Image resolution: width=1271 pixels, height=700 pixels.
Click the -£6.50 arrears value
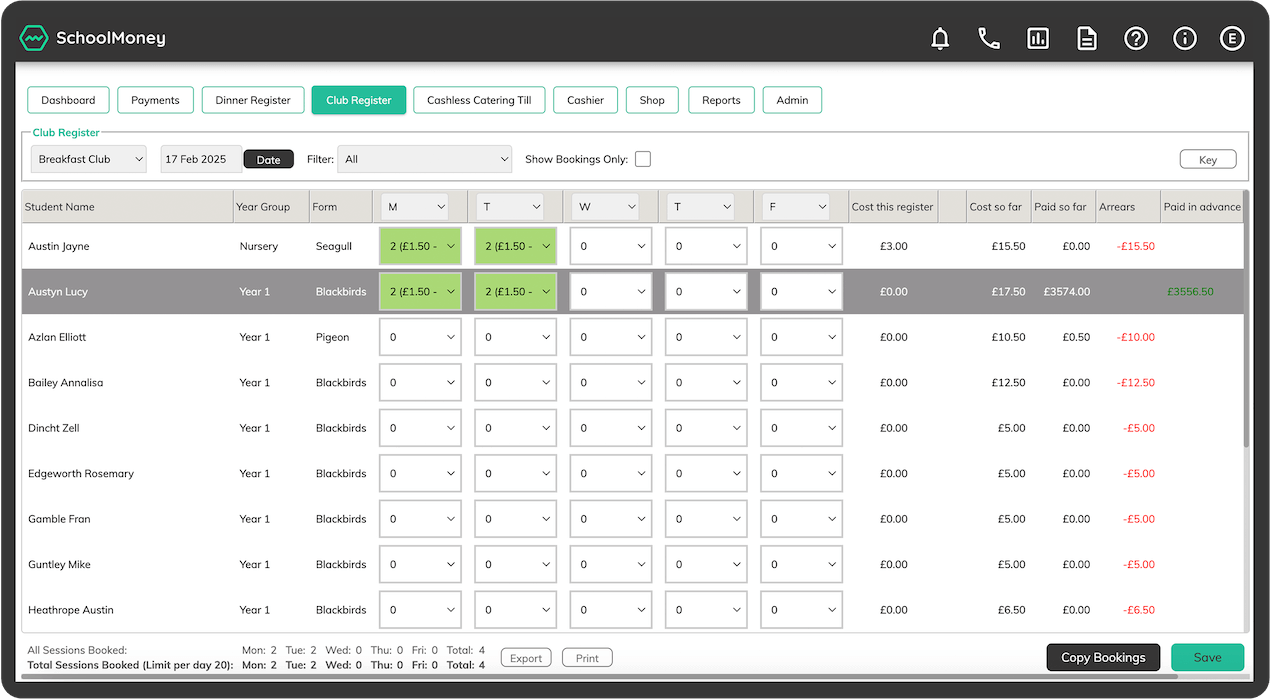1138,610
